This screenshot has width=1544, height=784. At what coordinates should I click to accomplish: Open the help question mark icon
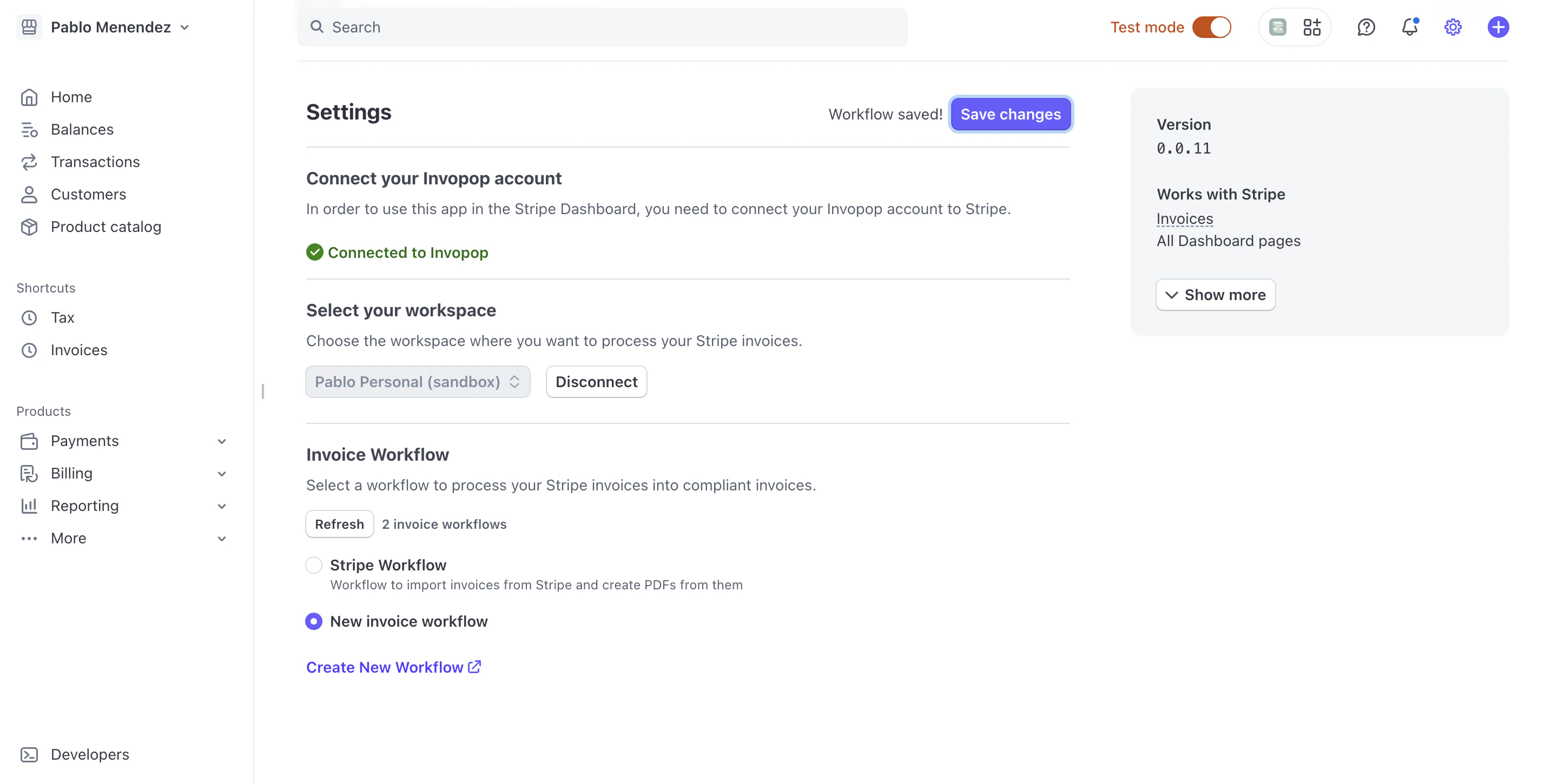[x=1365, y=27]
